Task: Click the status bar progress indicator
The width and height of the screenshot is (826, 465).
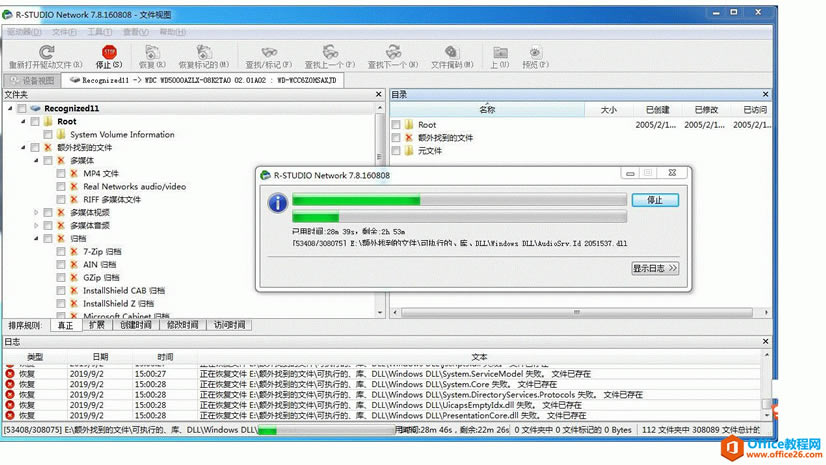Action: (326, 430)
